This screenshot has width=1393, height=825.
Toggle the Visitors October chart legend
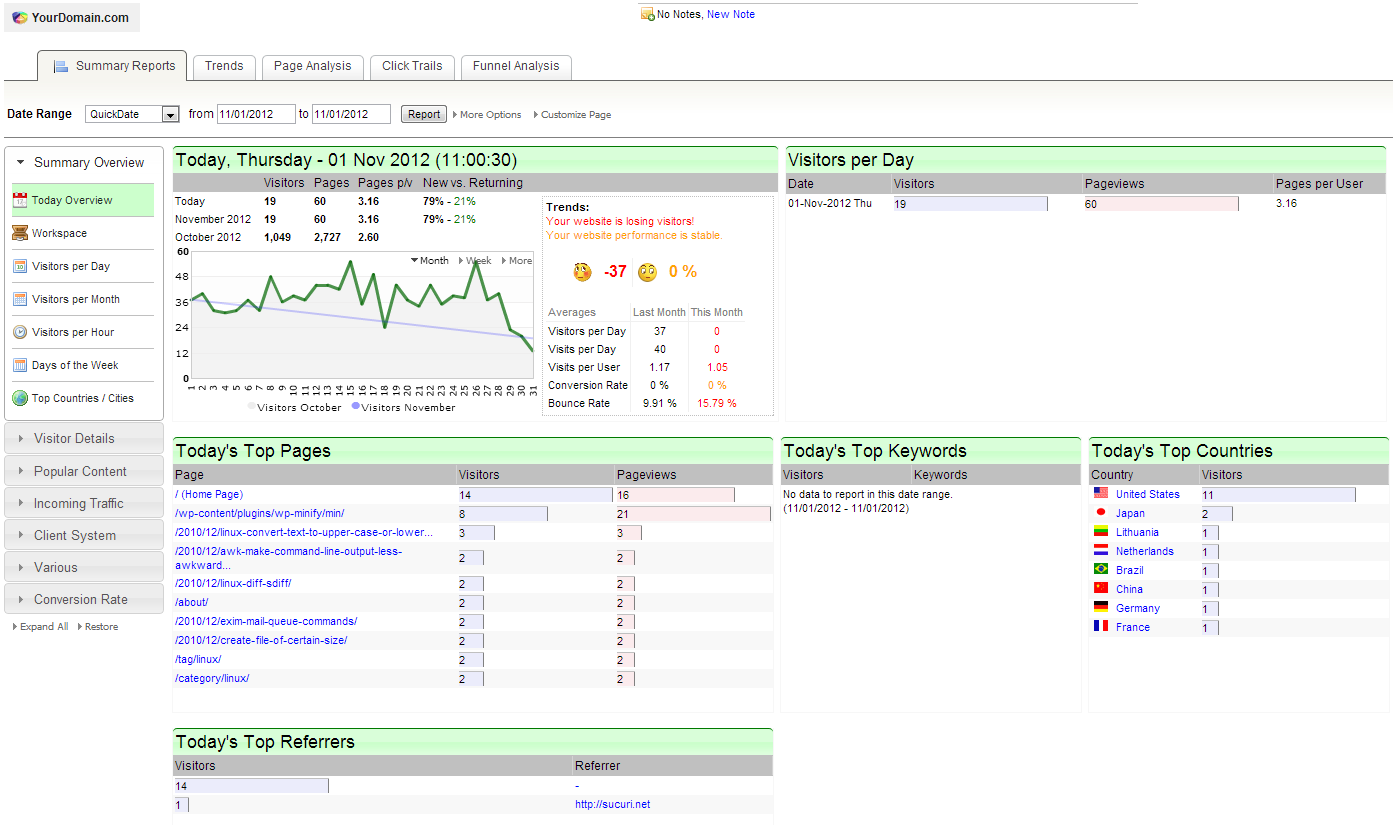[294, 407]
